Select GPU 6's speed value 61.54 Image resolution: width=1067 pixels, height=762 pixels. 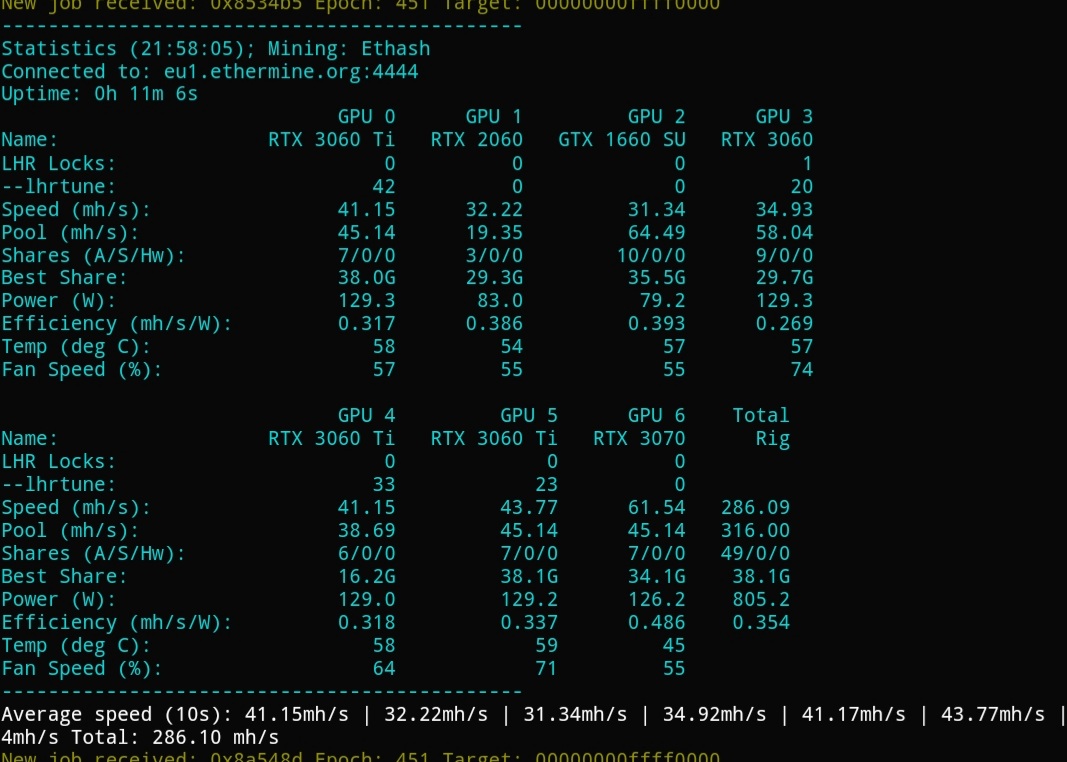[656, 508]
